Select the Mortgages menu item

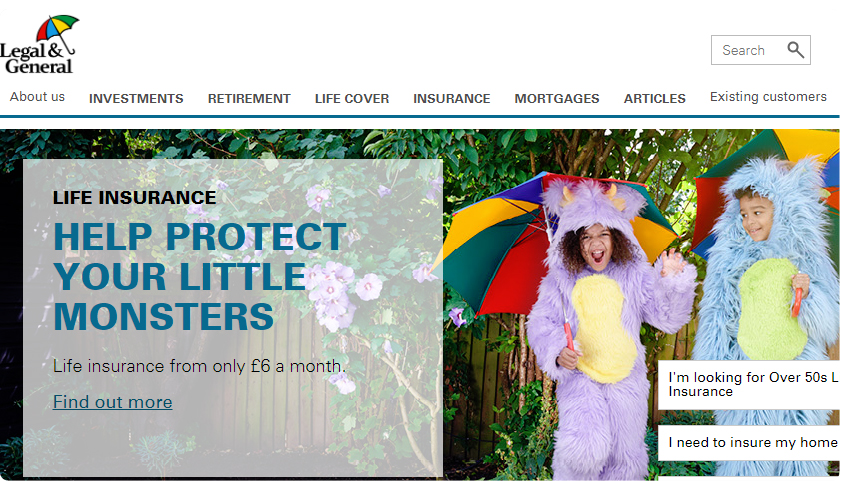tap(557, 99)
